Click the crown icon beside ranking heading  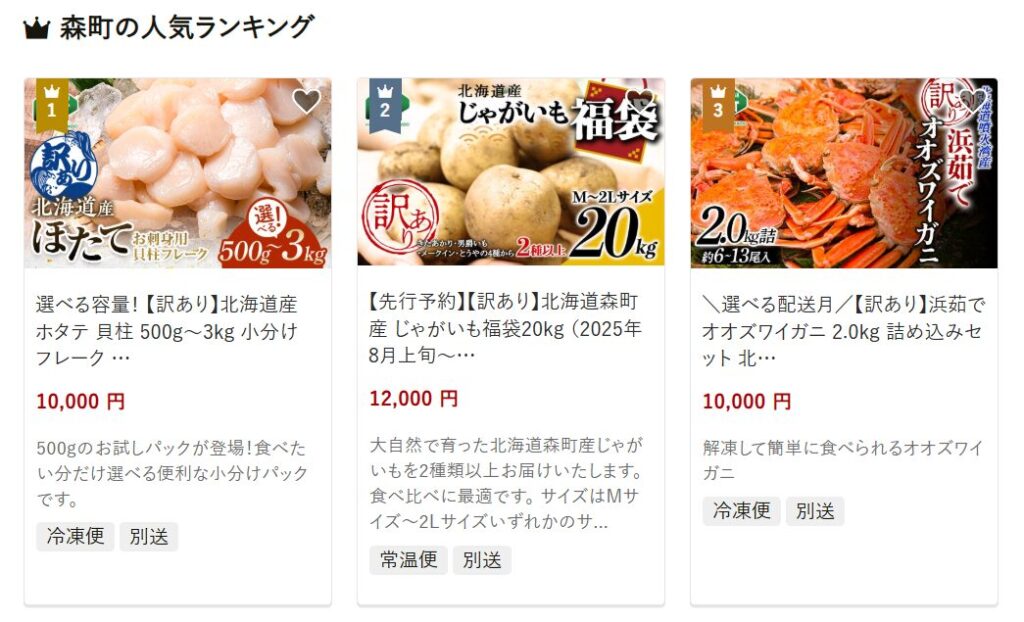[x=37, y=29]
